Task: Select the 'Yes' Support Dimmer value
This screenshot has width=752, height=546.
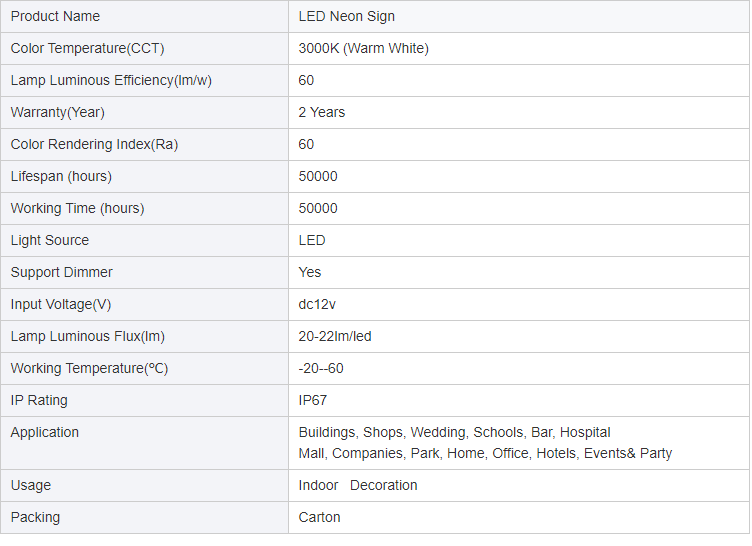Action: point(309,273)
